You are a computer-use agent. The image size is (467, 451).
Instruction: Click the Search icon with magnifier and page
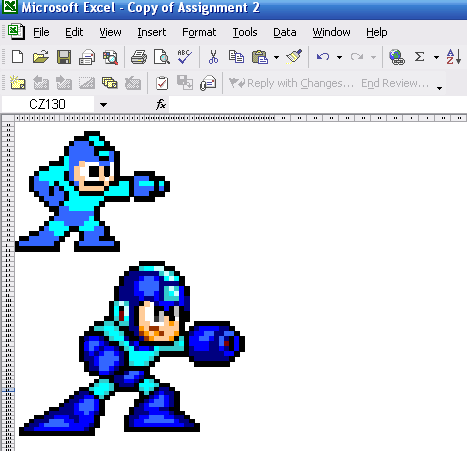(110, 57)
